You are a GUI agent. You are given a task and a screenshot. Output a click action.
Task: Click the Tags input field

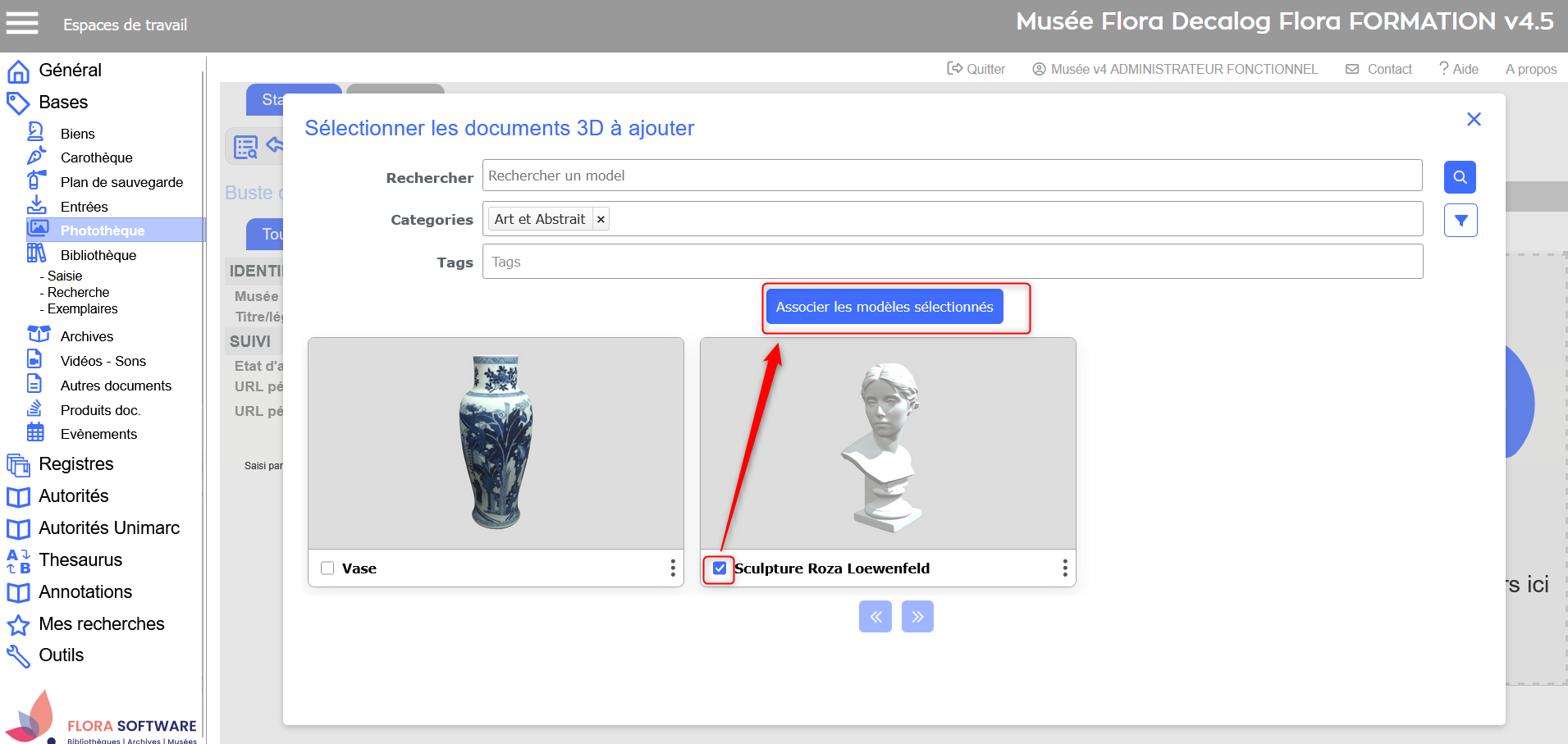click(x=952, y=262)
